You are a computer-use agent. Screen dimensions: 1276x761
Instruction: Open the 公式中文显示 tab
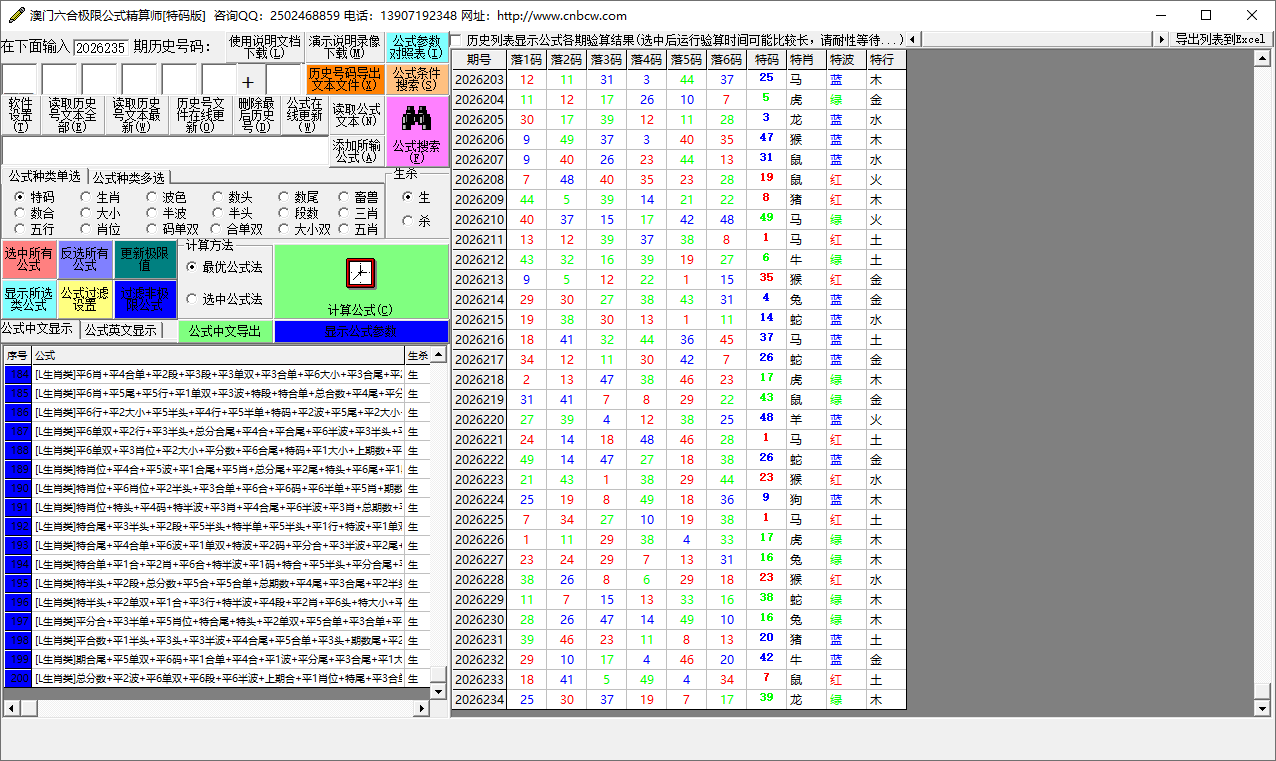point(38,329)
